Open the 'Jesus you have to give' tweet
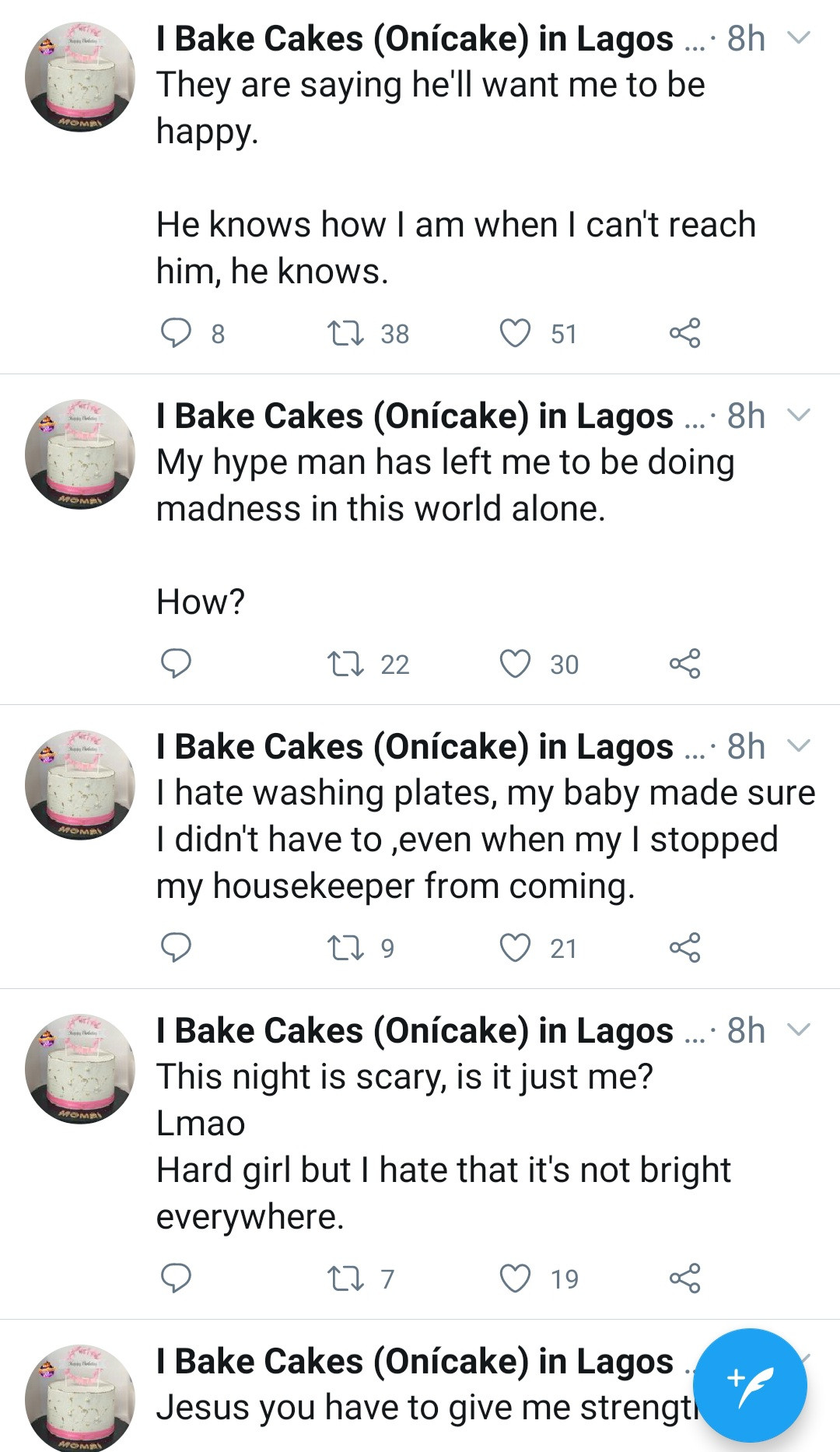Image resolution: width=840 pixels, height=1452 pixels. 420,1407
